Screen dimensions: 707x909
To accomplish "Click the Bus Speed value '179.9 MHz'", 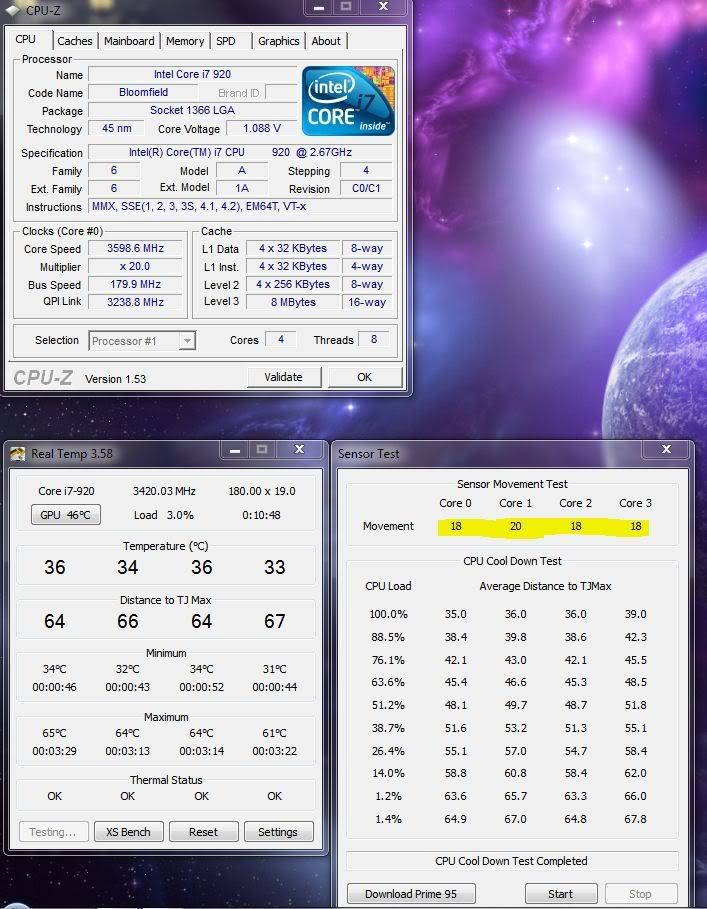I will (136, 284).
